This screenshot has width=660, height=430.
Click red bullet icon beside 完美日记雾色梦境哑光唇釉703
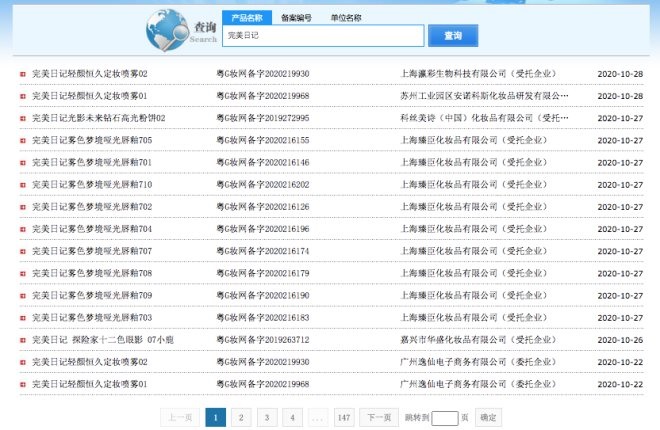pyautogui.click(x=23, y=318)
